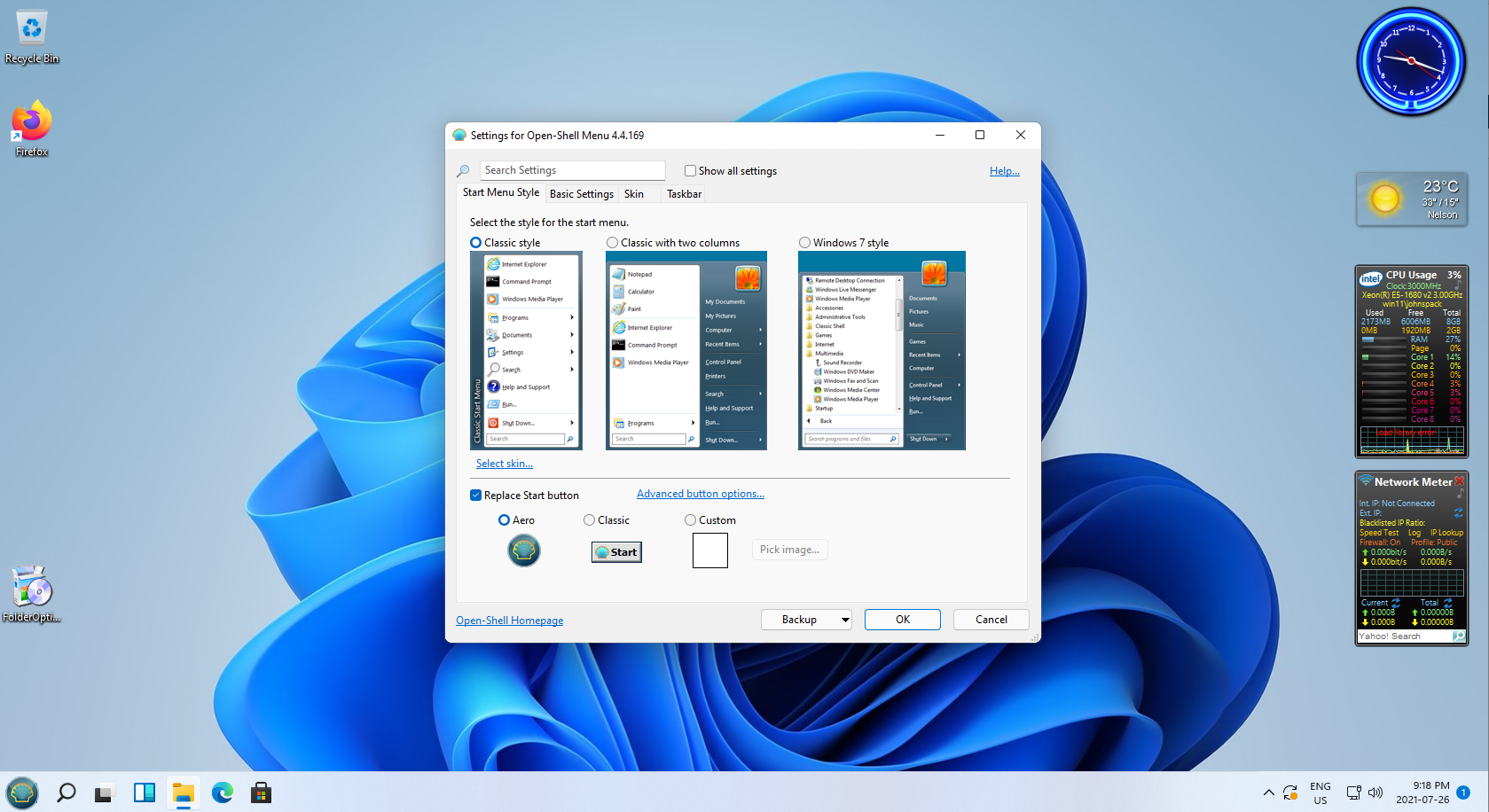The height and width of the screenshot is (812, 1489).
Task: Select Classic with two columns radio
Action: pyautogui.click(x=613, y=243)
